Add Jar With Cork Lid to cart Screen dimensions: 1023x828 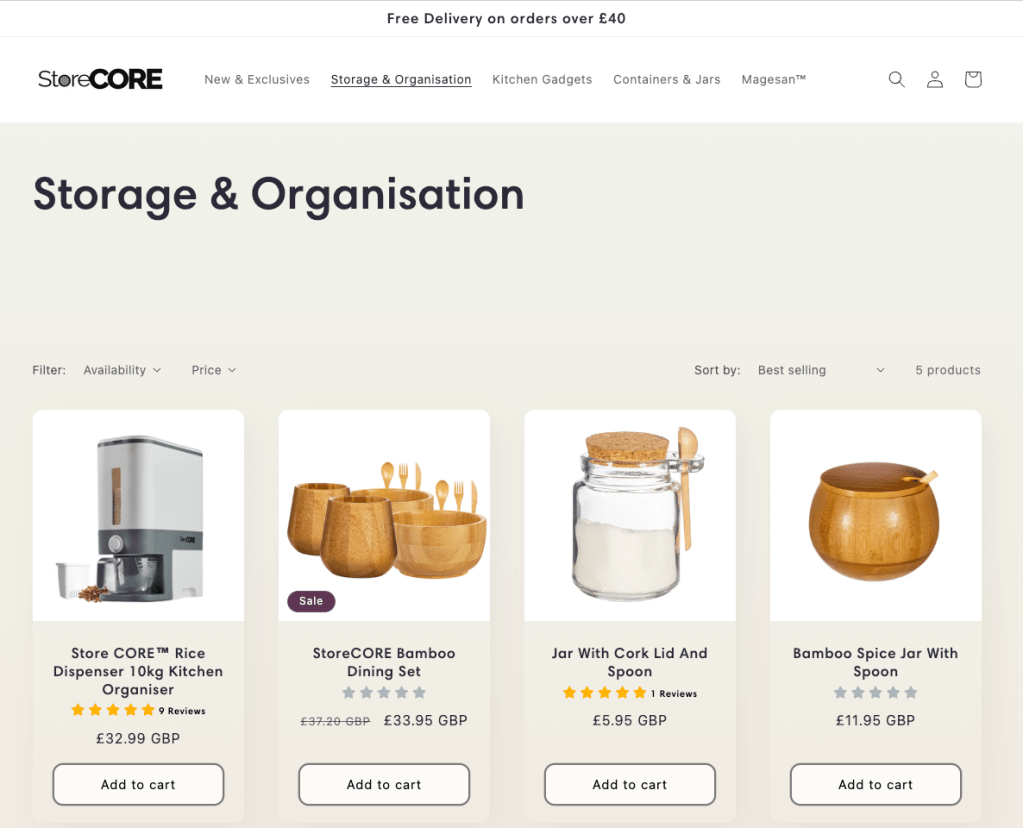pos(630,784)
